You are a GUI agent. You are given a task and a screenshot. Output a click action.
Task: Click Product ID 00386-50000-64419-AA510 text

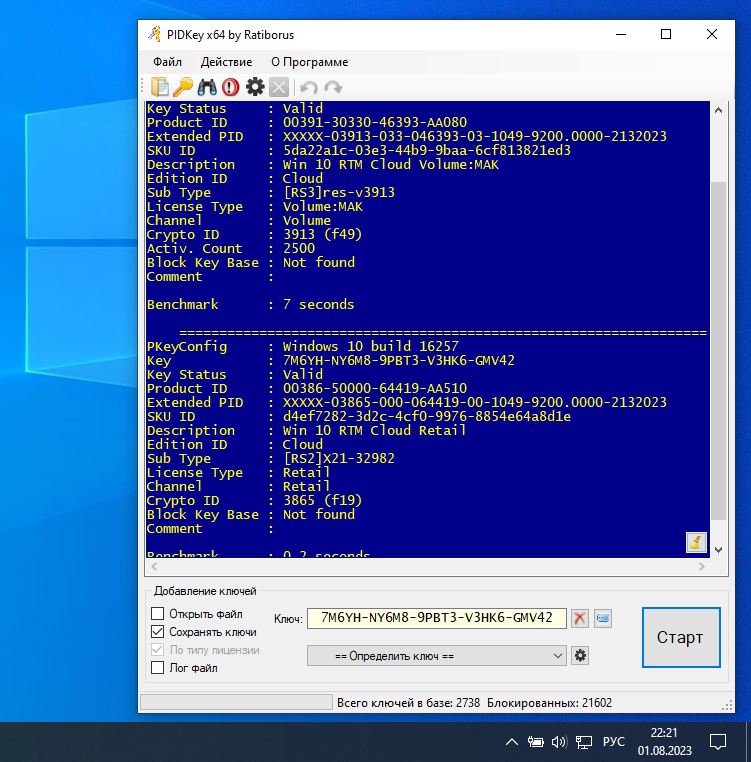(375, 388)
